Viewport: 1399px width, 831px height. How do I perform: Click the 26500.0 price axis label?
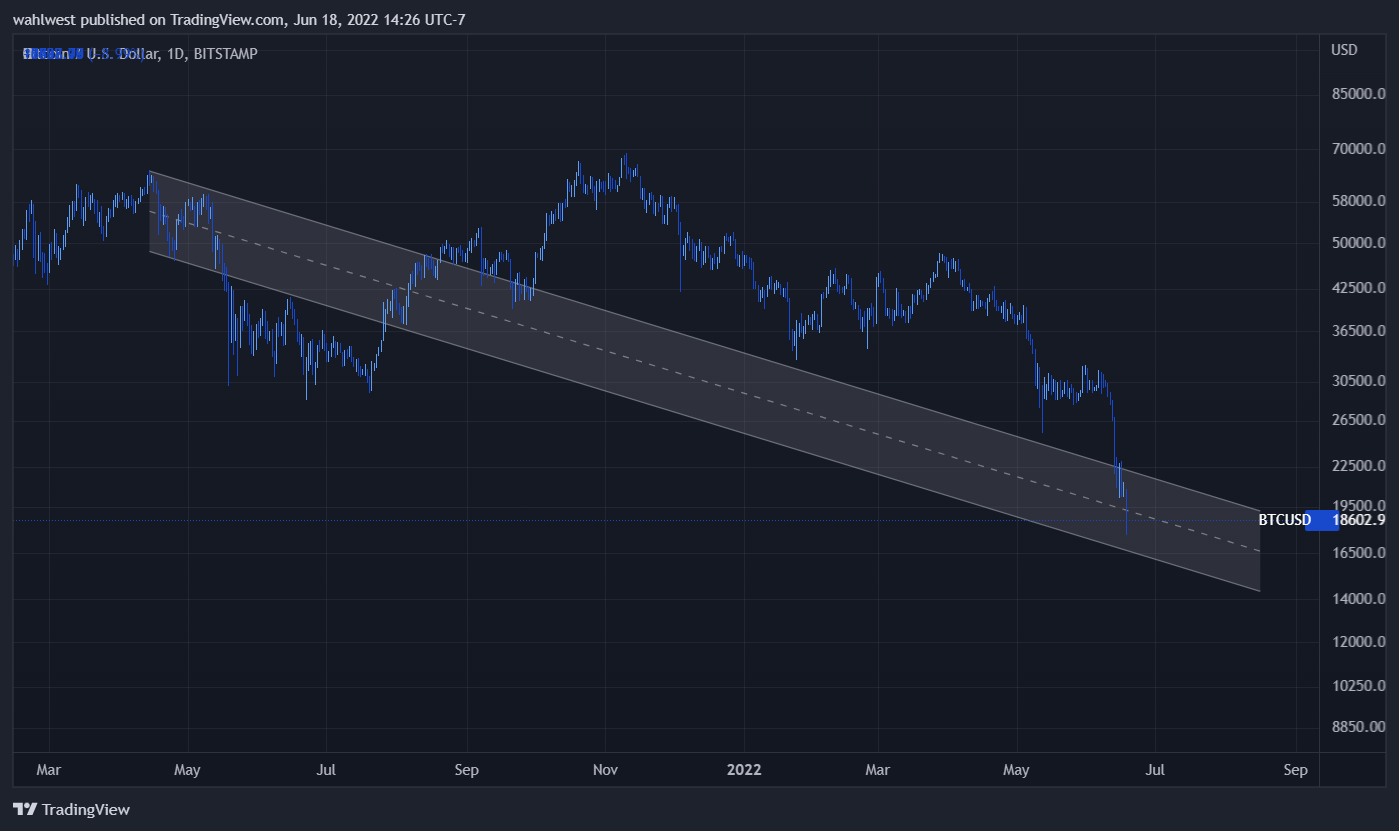pos(1360,420)
